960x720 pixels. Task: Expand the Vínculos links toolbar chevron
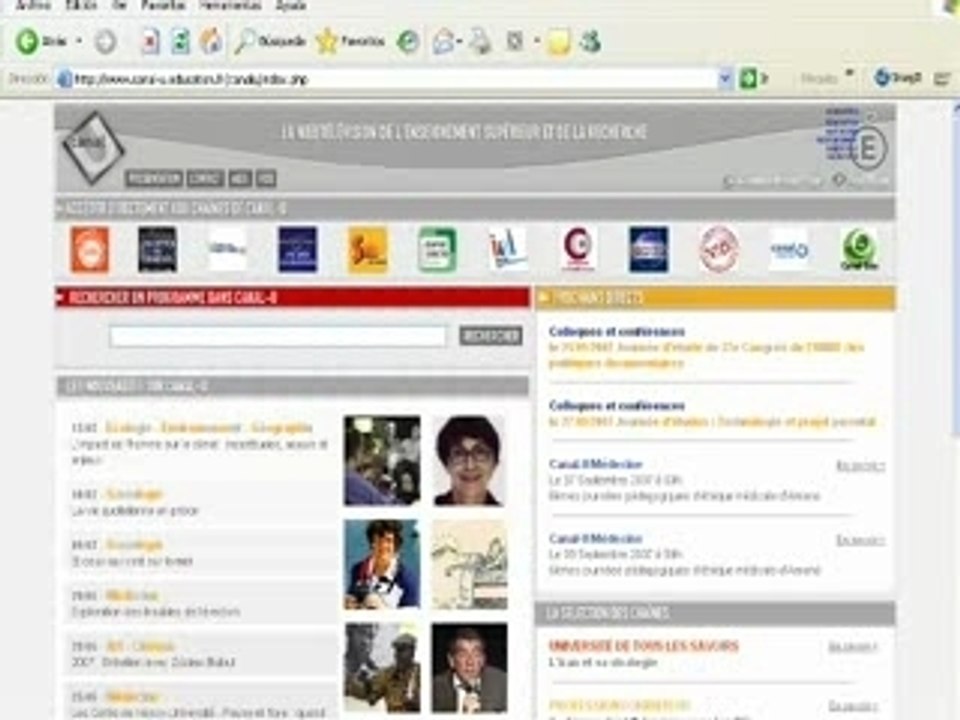coord(849,74)
